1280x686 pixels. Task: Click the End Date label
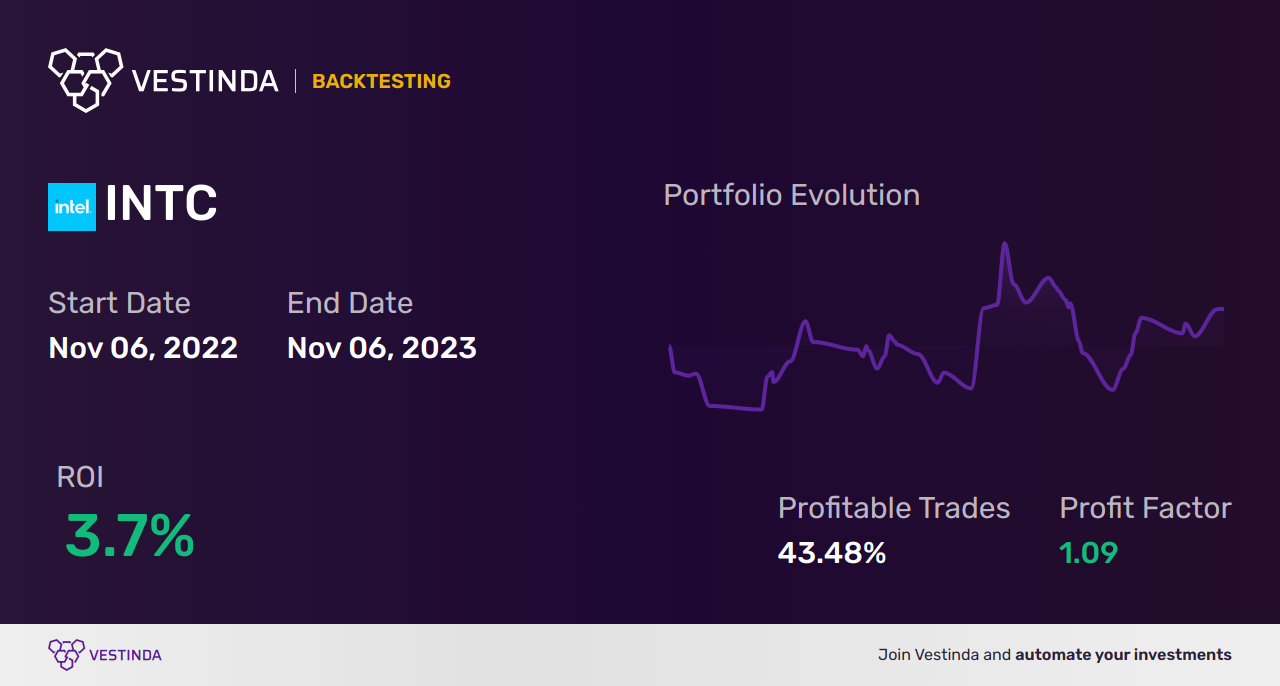(x=350, y=303)
